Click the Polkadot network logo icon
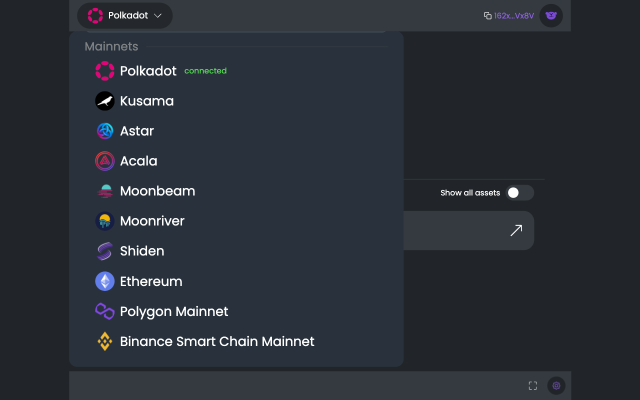The height and width of the screenshot is (400, 640). 105,71
